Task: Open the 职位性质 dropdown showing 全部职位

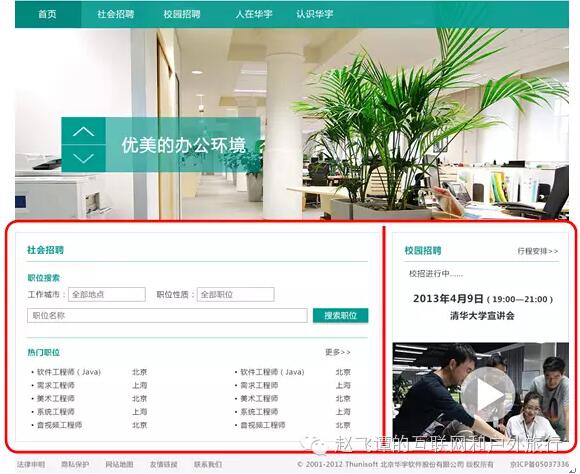Action: pos(236,295)
